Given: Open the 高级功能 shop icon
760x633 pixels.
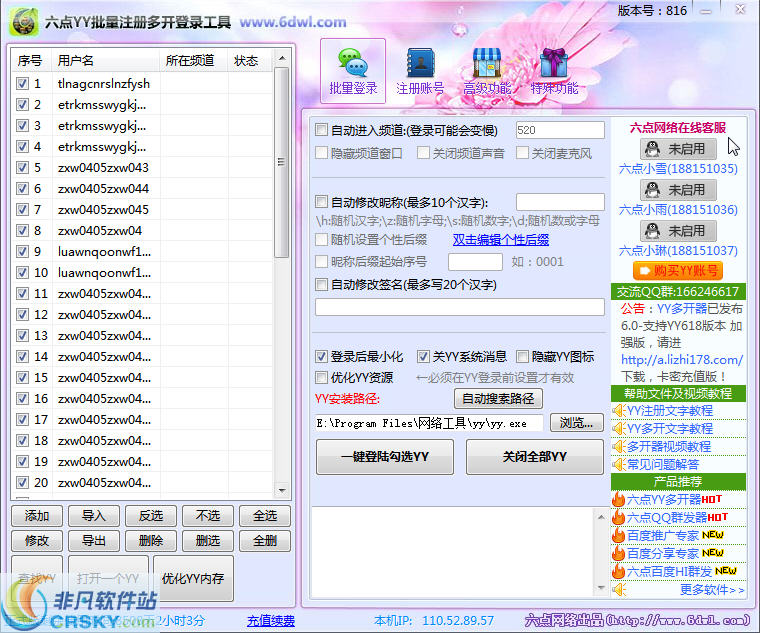Looking at the screenshot, I should point(487,63).
